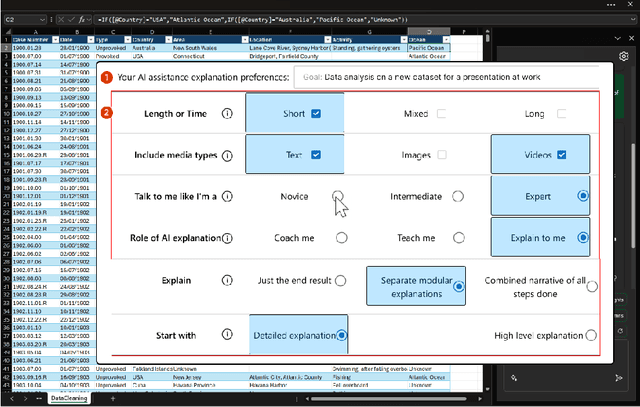
Task: Enable the Images media type checkbox
Action: [441, 155]
